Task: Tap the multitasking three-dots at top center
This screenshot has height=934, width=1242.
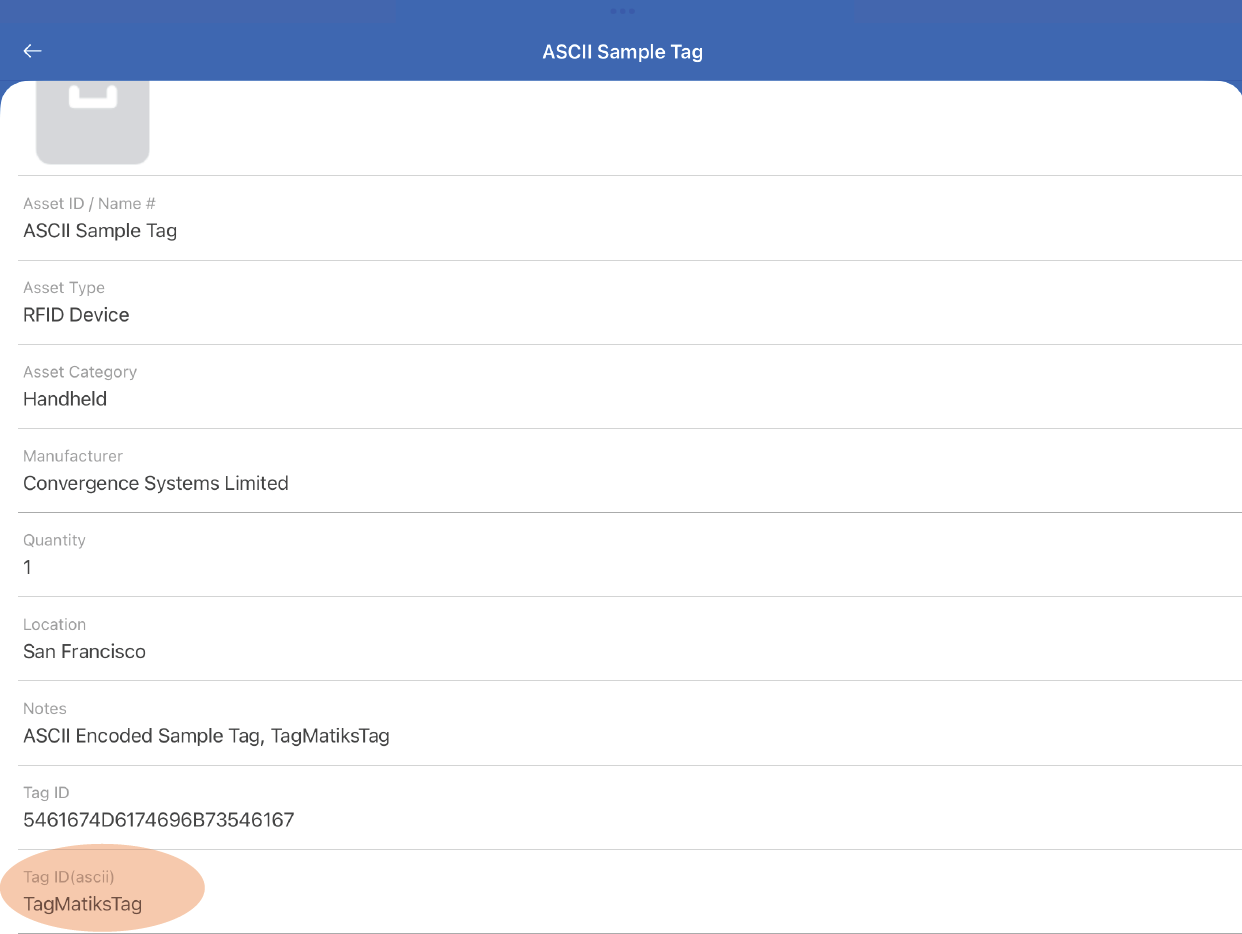Action: pyautogui.click(x=622, y=11)
